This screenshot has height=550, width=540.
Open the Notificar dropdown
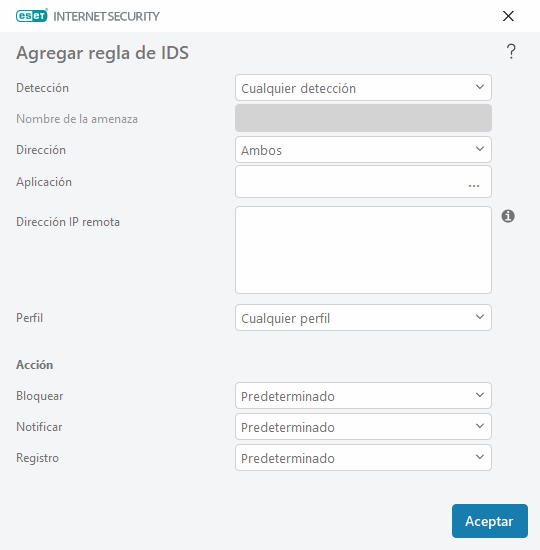[363, 427]
